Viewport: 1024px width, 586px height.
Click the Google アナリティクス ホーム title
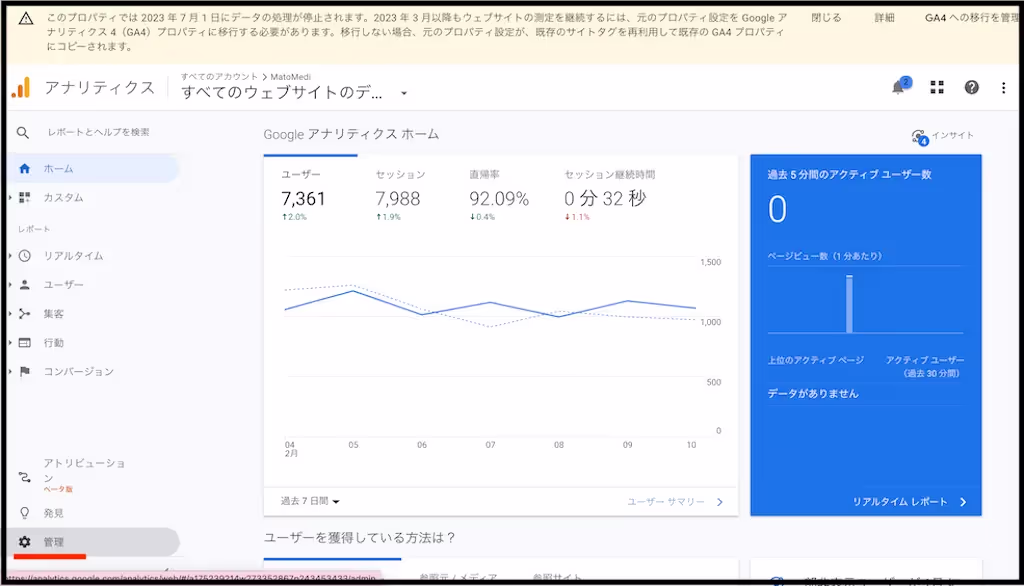tap(351, 135)
